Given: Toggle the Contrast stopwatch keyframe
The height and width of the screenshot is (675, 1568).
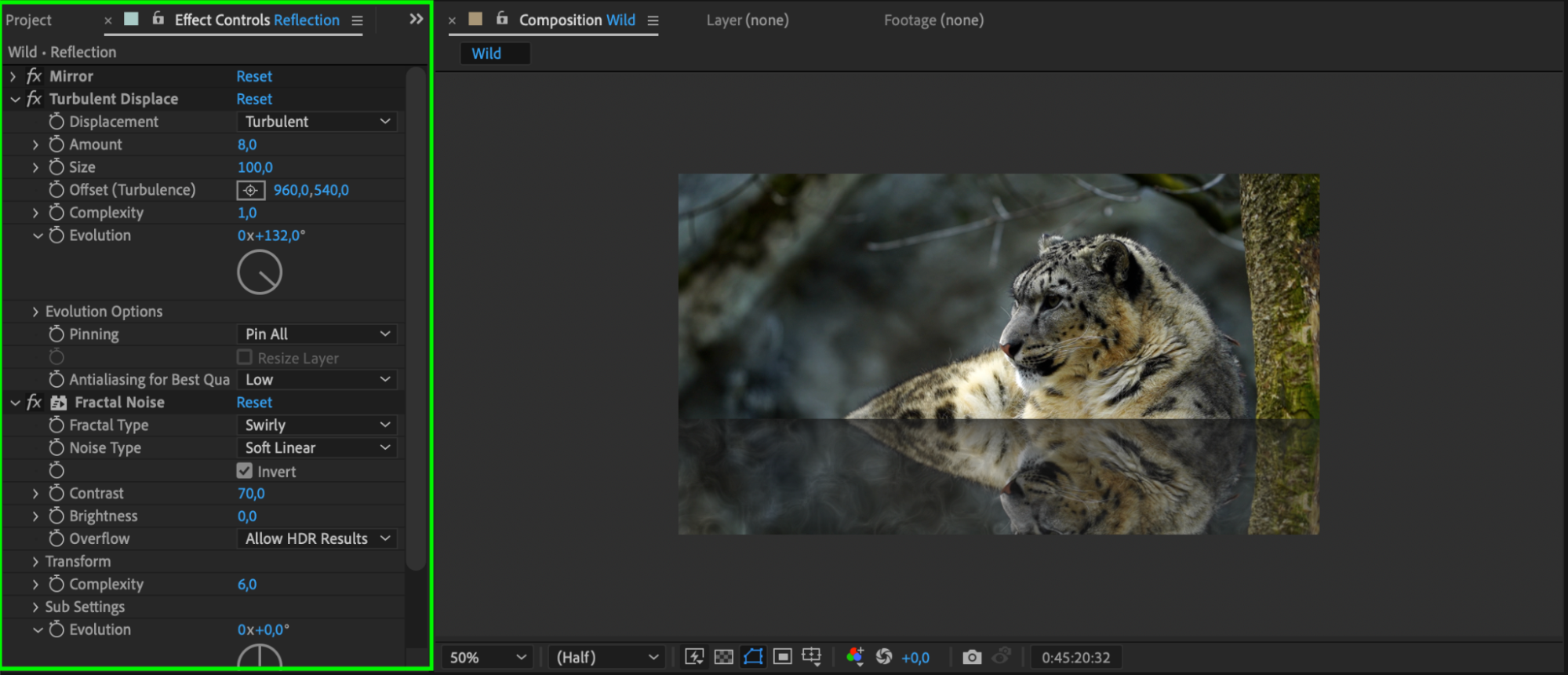Looking at the screenshot, I should [56, 493].
